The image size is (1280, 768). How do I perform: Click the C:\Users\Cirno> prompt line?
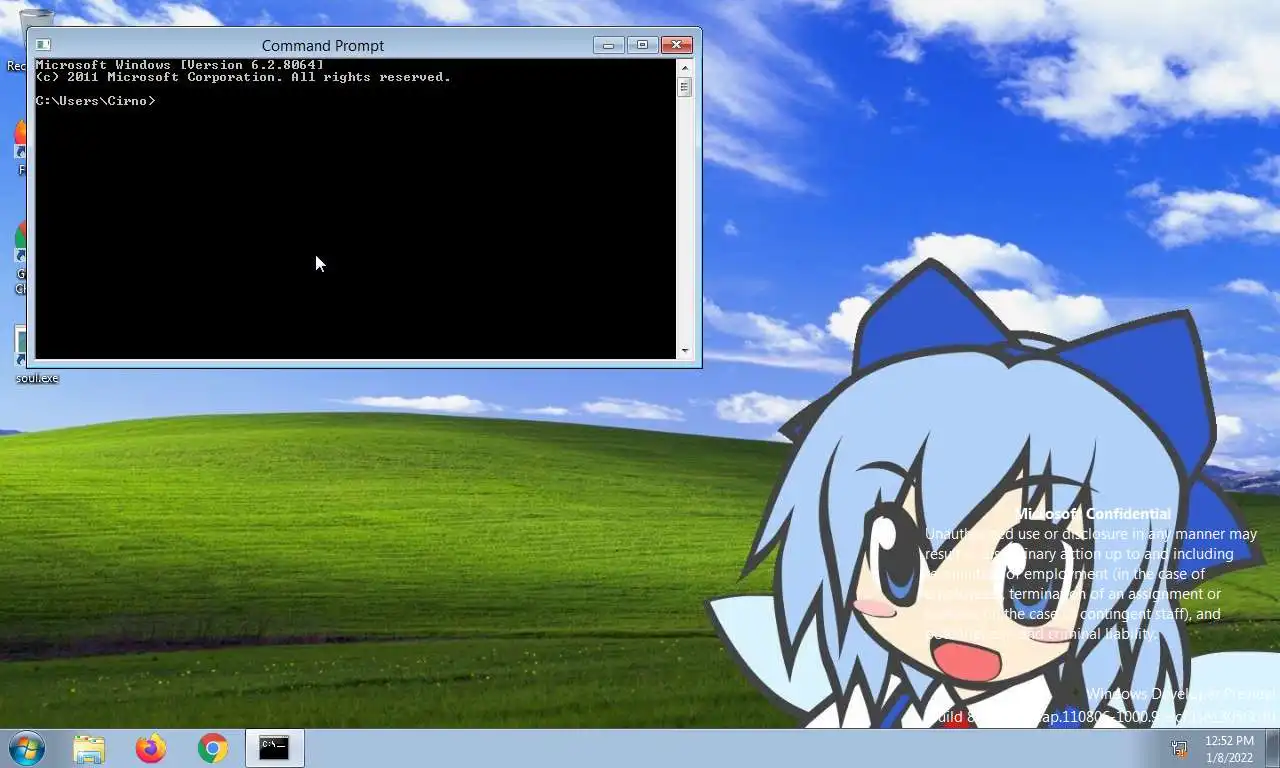point(96,101)
